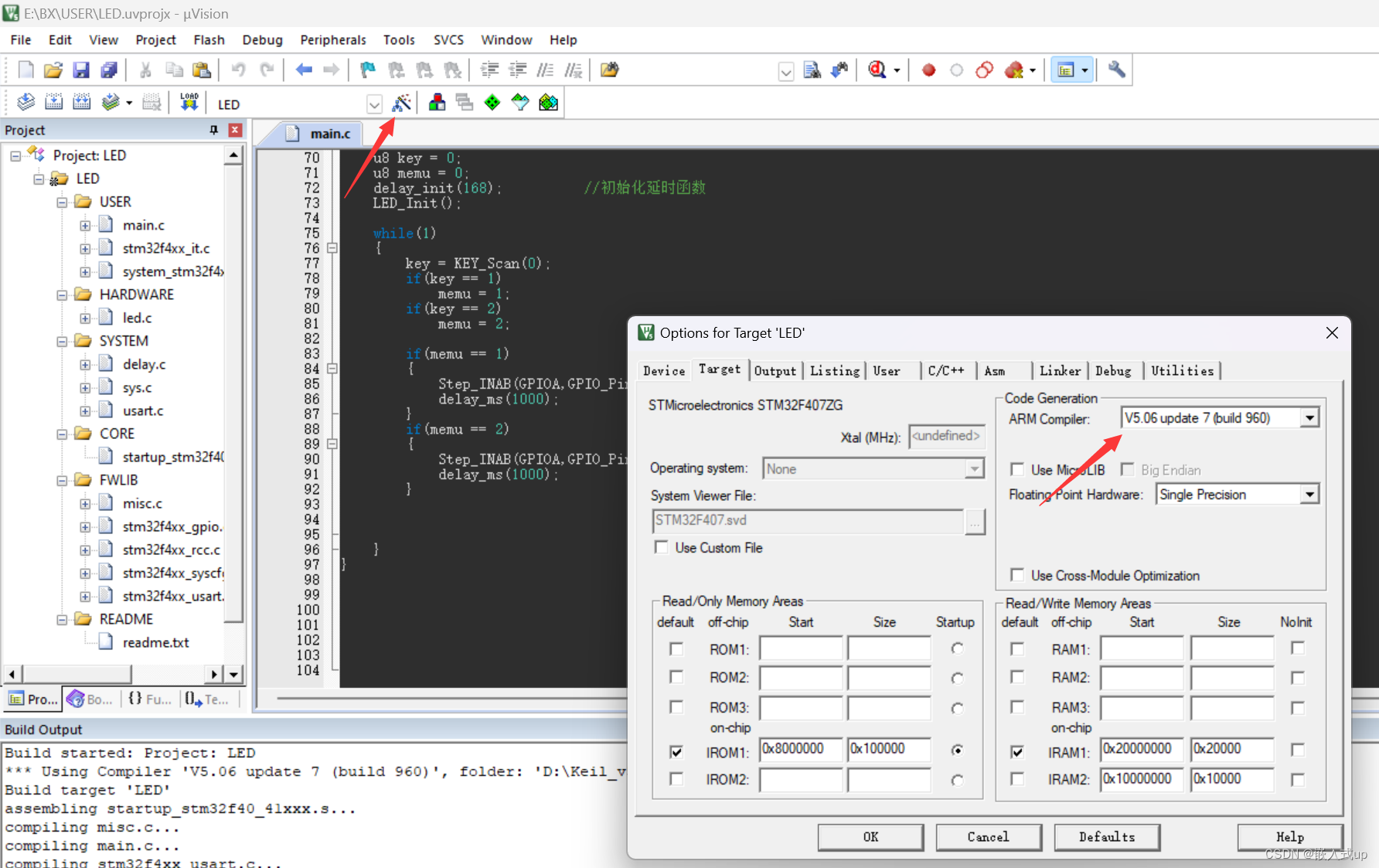
Task: Open the Peripherals menu
Action: pos(332,39)
